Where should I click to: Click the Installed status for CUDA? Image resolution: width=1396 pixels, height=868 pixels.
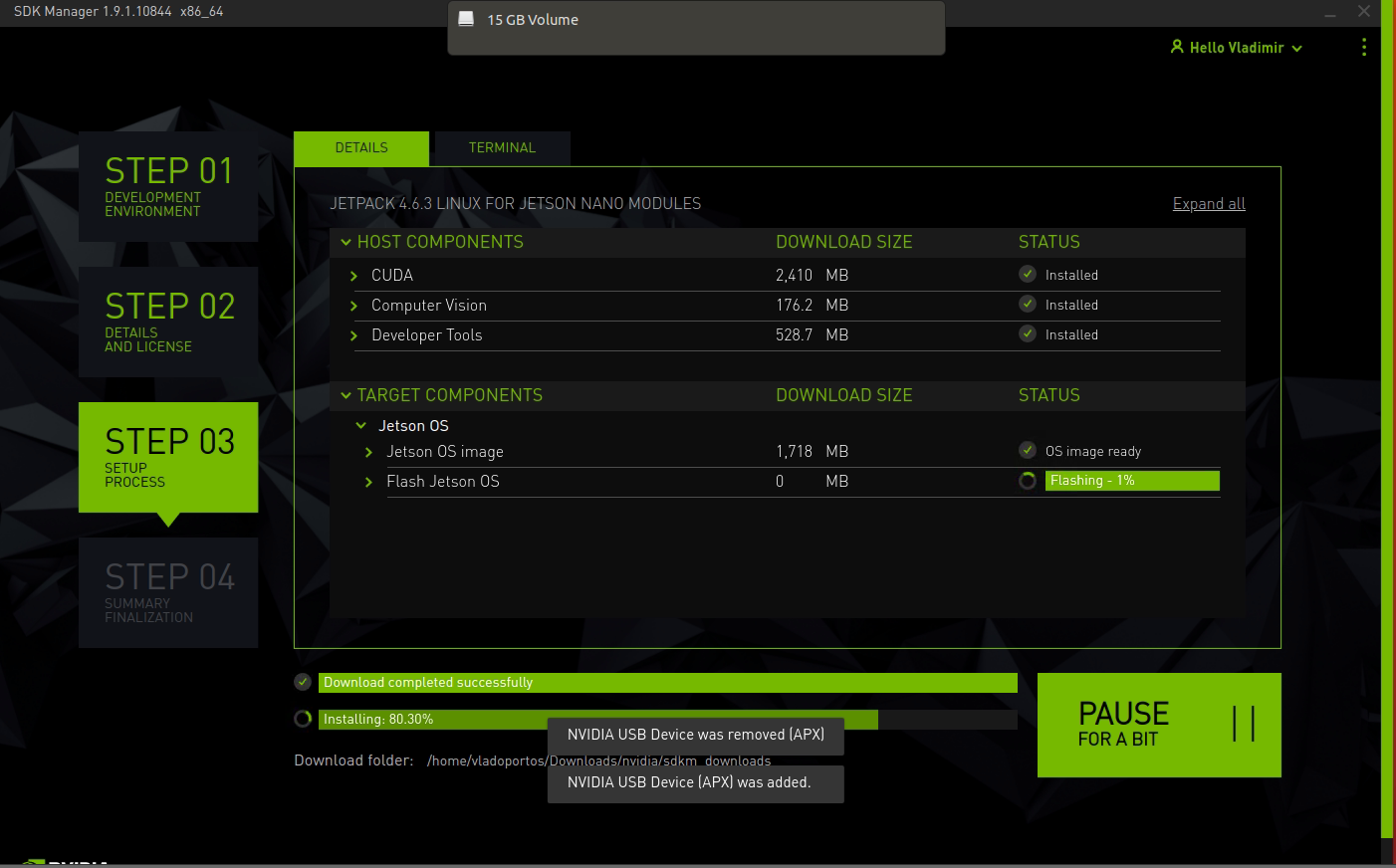click(x=1071, y=275)
